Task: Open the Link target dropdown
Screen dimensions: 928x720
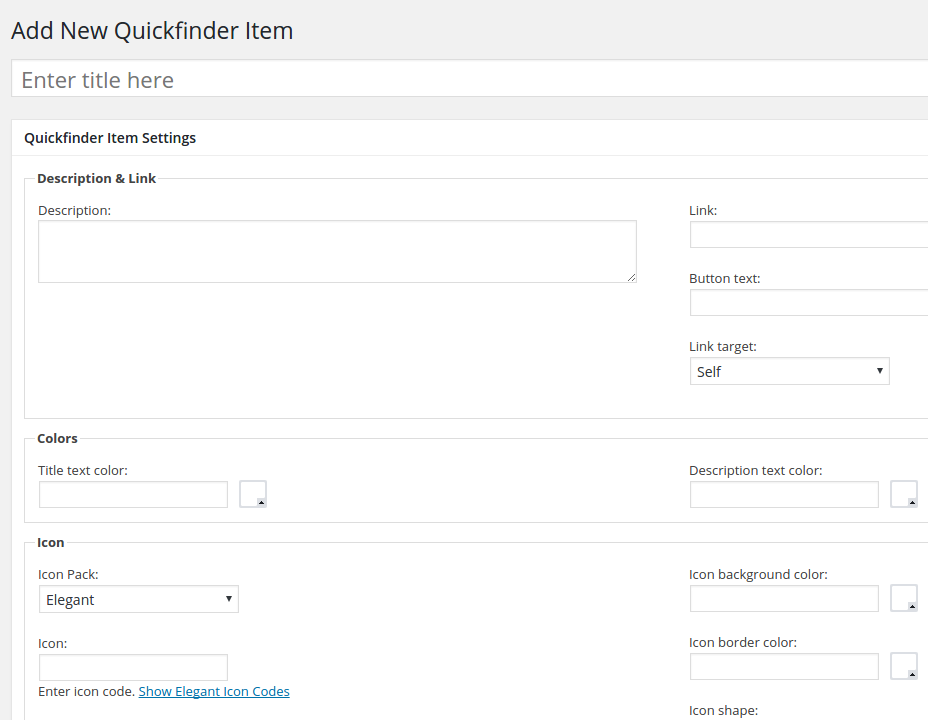Action: (788, 372)
